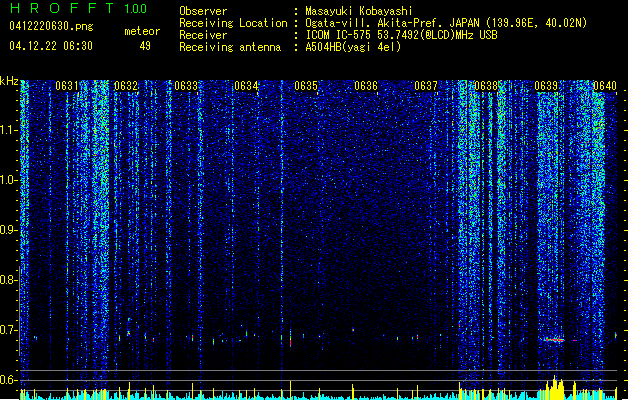629x400 pixels.
Task: Click the 0637 time marker
Action: [x=426, y=86]
